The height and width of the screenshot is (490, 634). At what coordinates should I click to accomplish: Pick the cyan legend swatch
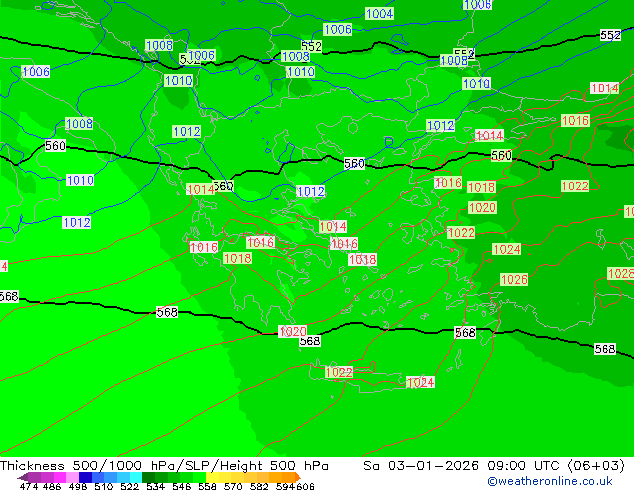click(136, 477)
